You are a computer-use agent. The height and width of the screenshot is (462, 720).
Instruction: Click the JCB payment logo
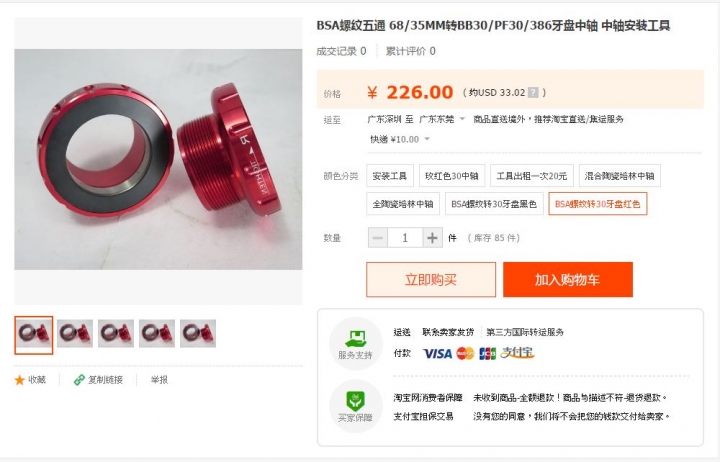pos(487,353)
